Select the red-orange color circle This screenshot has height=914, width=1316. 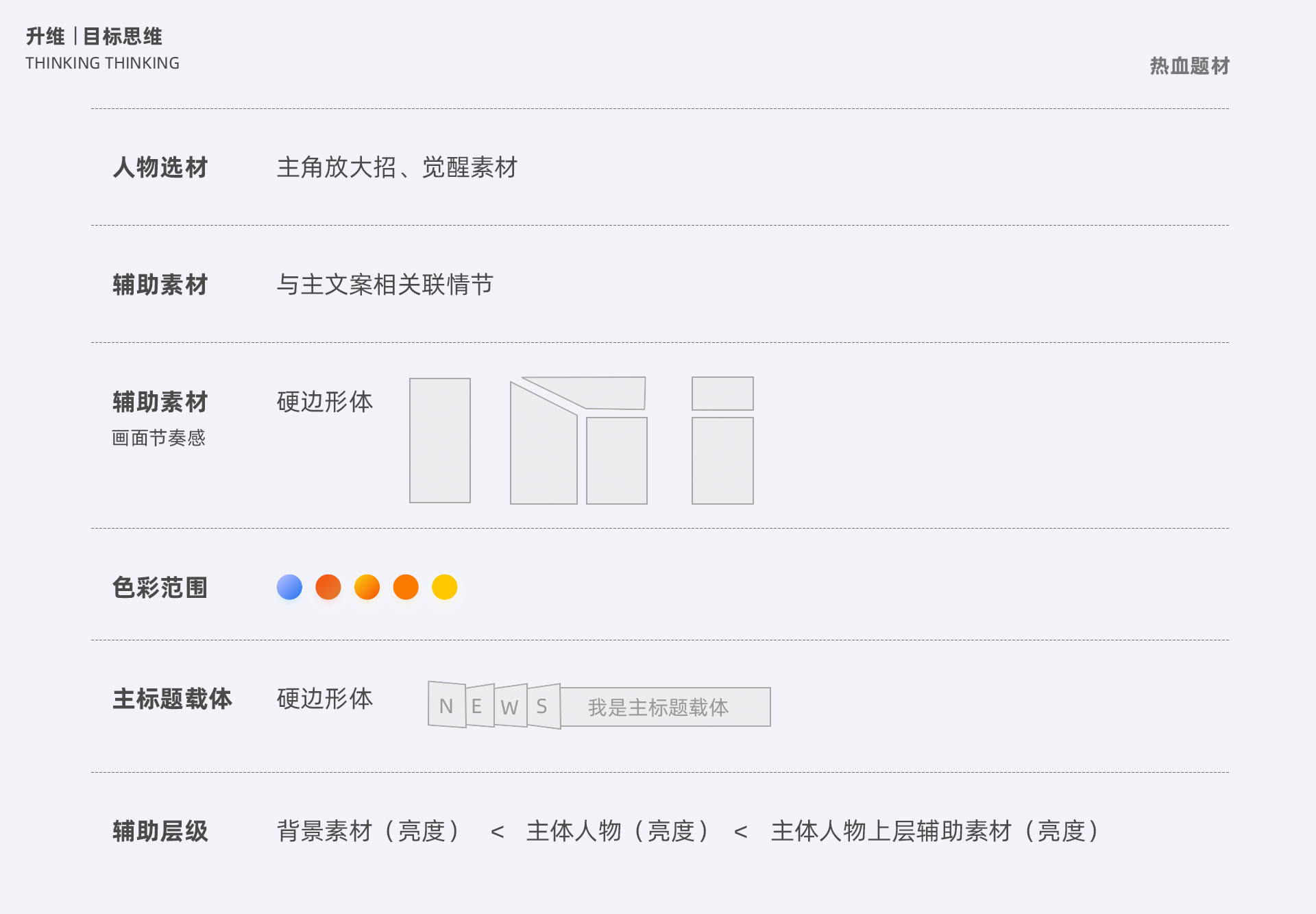click(x=328, y=587)
